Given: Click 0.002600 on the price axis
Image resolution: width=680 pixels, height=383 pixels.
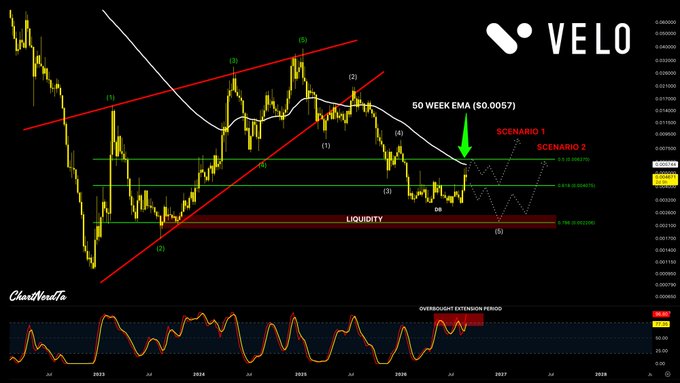Looking at the screenshot, I should (665, 213).
